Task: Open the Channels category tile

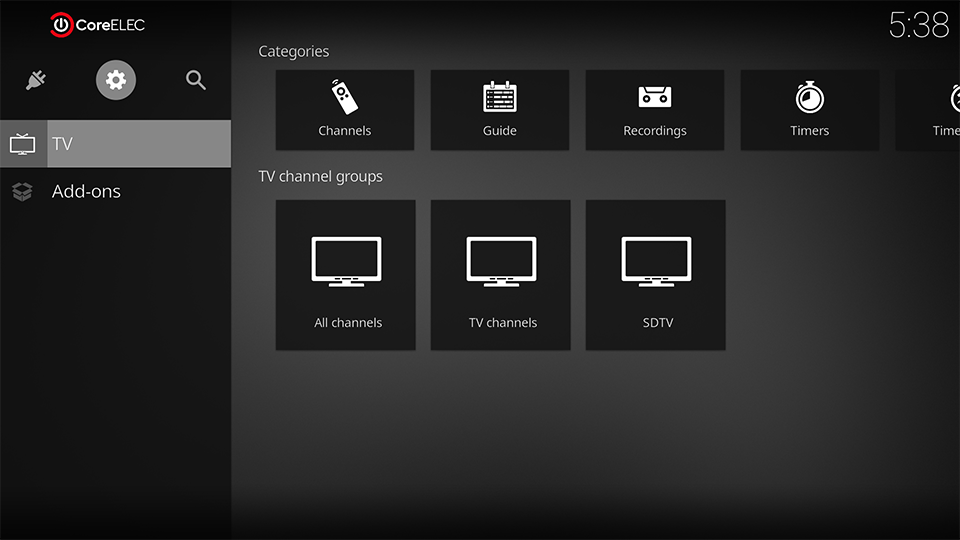Action: pyautogui.click(x=345, y=110)
